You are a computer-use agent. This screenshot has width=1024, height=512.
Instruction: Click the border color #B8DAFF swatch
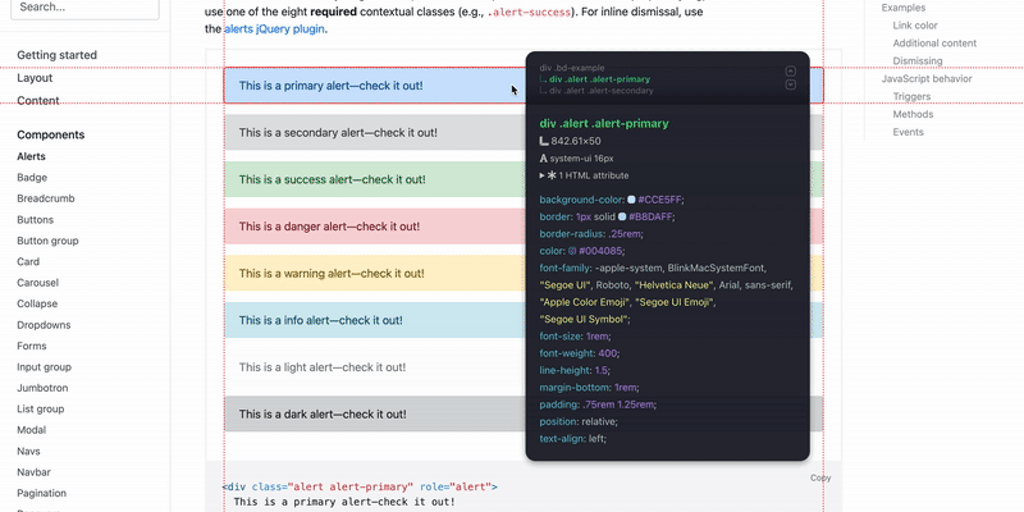(622, 216)
